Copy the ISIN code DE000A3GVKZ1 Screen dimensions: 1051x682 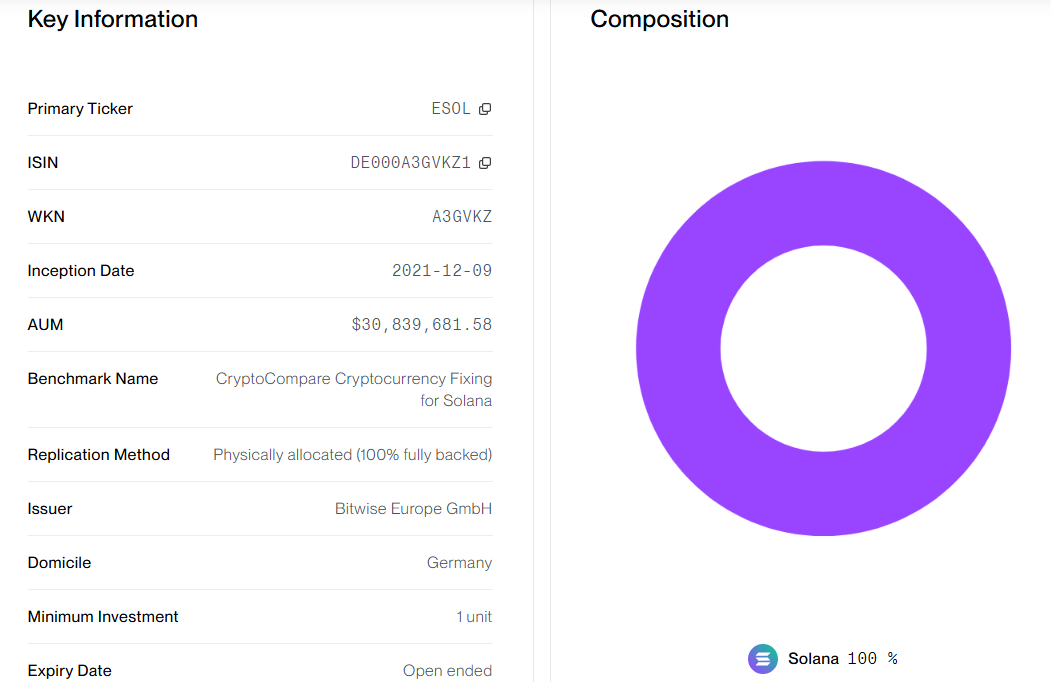(485, 163)
